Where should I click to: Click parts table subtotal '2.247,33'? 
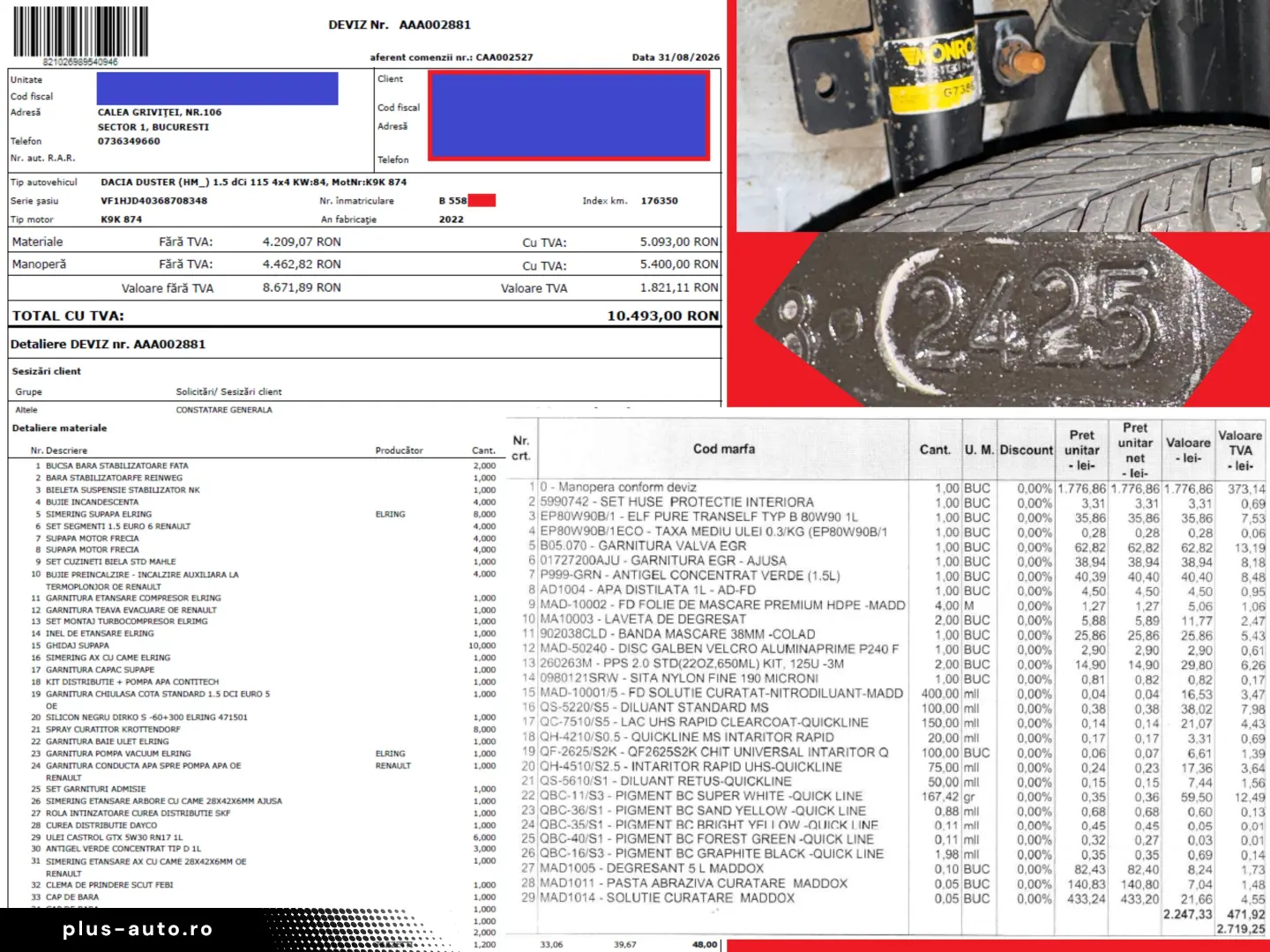coord(1187,914)
